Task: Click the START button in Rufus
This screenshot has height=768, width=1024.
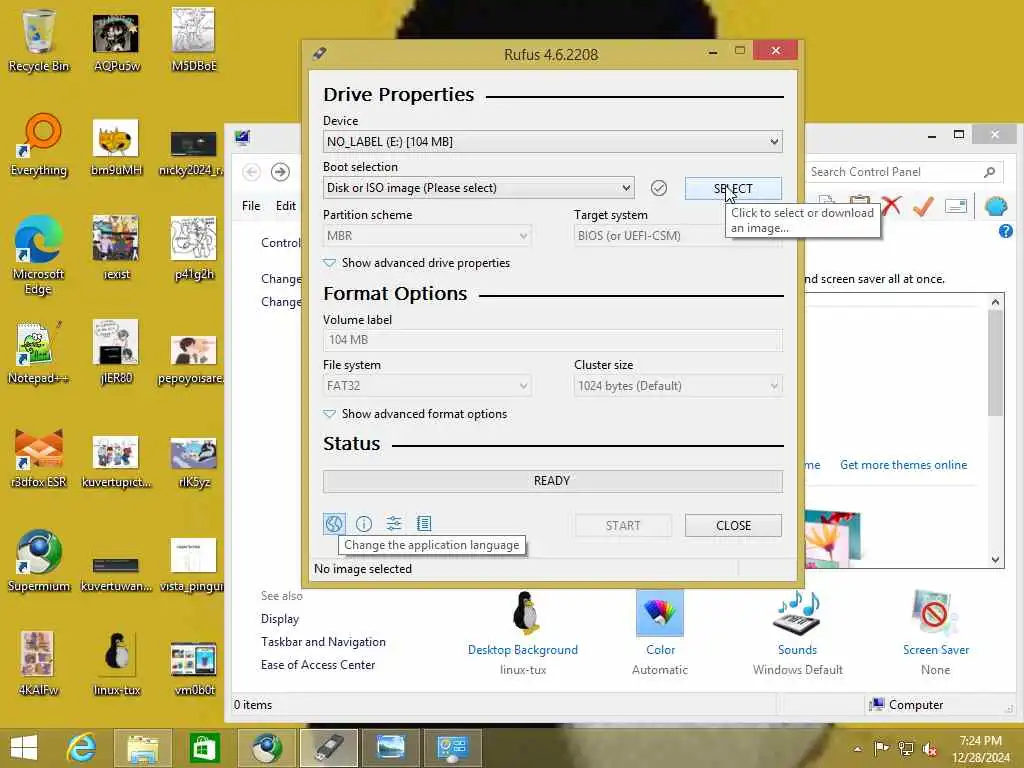Action: pyautogui.click(x=622, y=526)
